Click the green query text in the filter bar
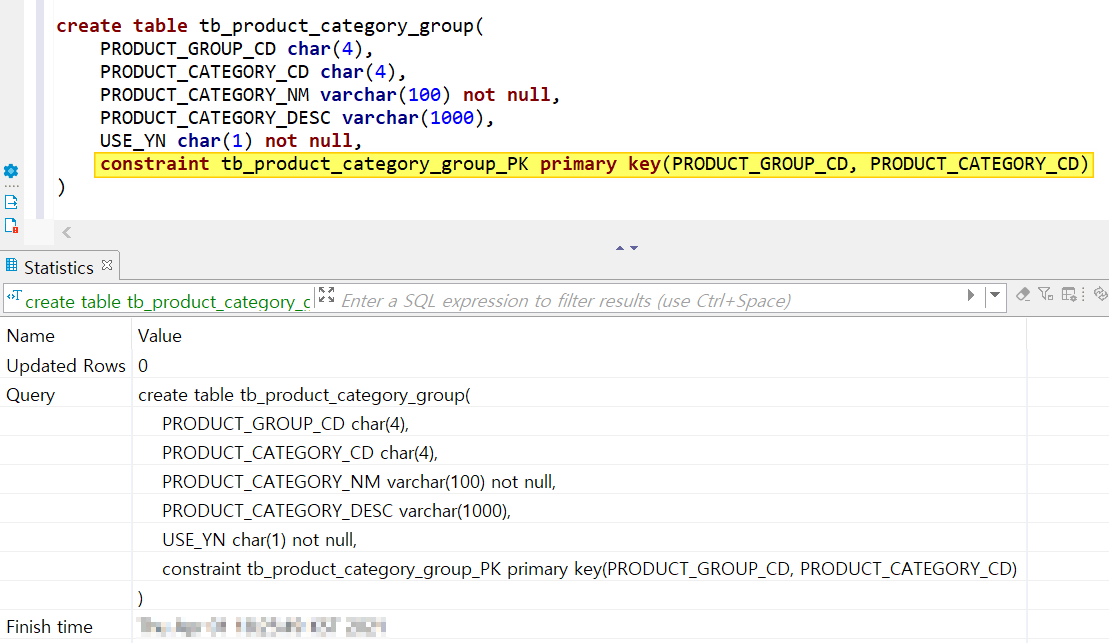The image size is (1109, 643). 168,302
